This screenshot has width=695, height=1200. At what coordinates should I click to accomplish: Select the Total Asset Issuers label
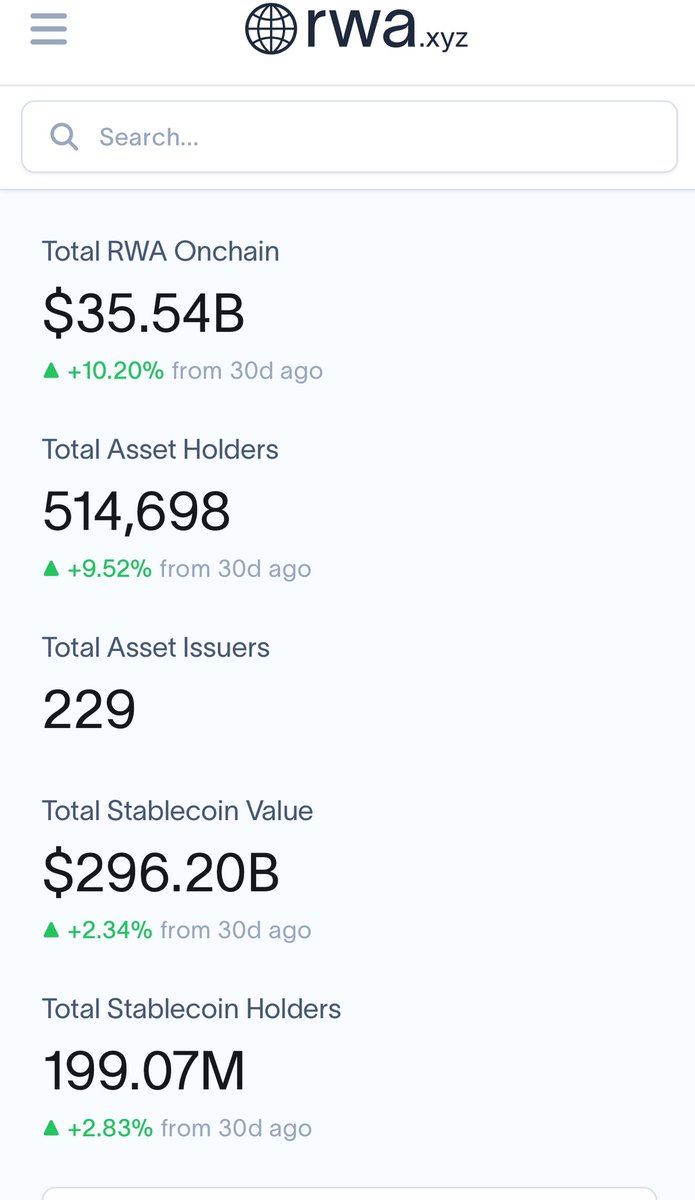(x=156, y=647)
